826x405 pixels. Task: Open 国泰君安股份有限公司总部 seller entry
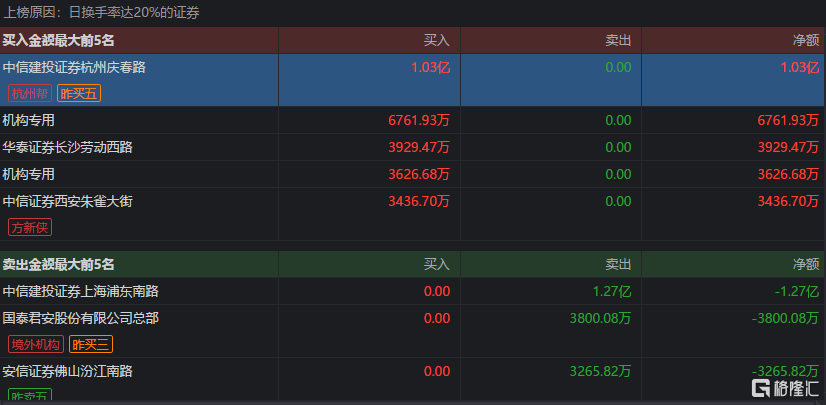(413, 331)
